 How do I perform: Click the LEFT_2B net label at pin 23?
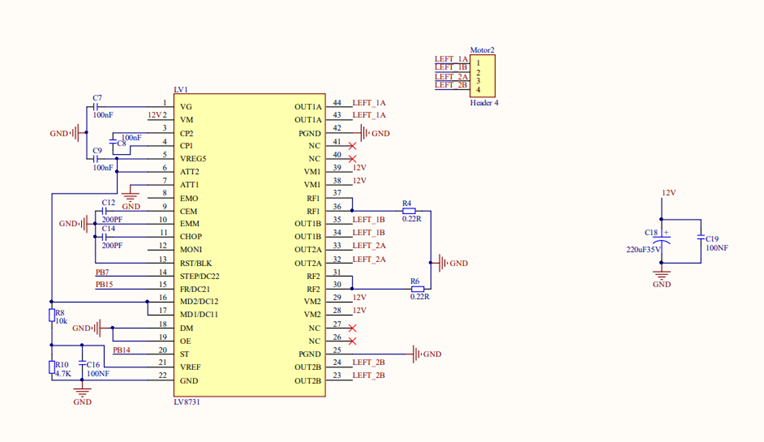pyautogui.click(x=369, y=375)
